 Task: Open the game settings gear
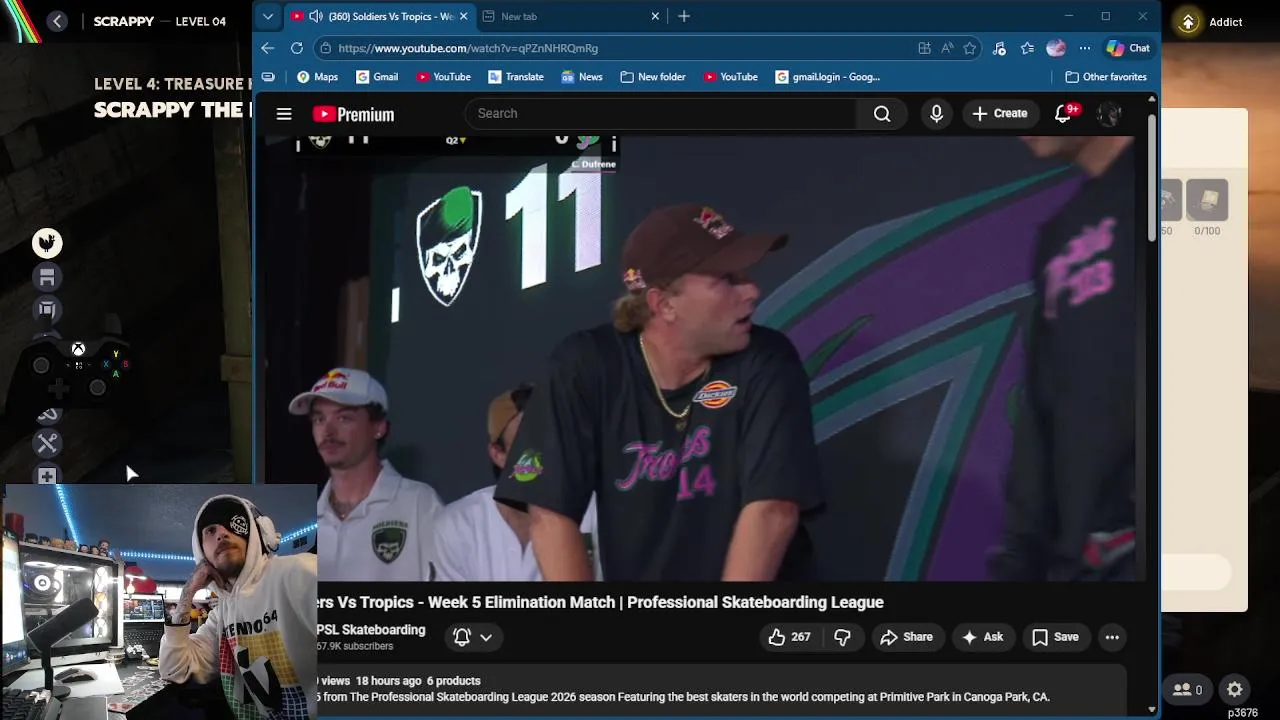[x=1235, y=689]
